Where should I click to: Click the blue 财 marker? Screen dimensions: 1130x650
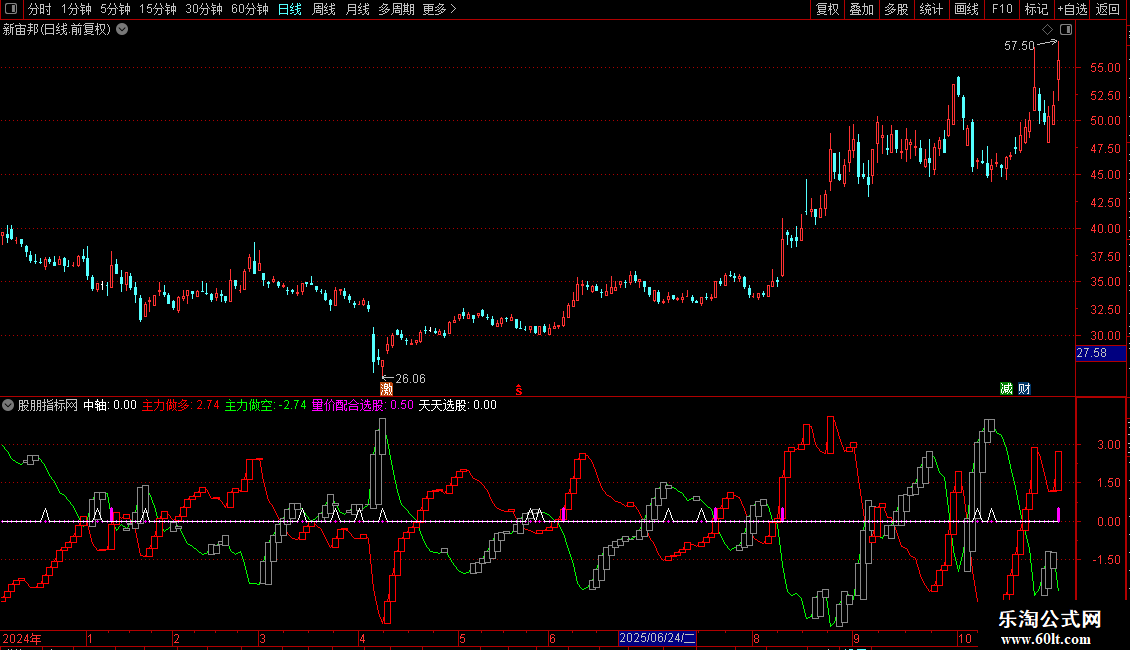[1024, 388]
